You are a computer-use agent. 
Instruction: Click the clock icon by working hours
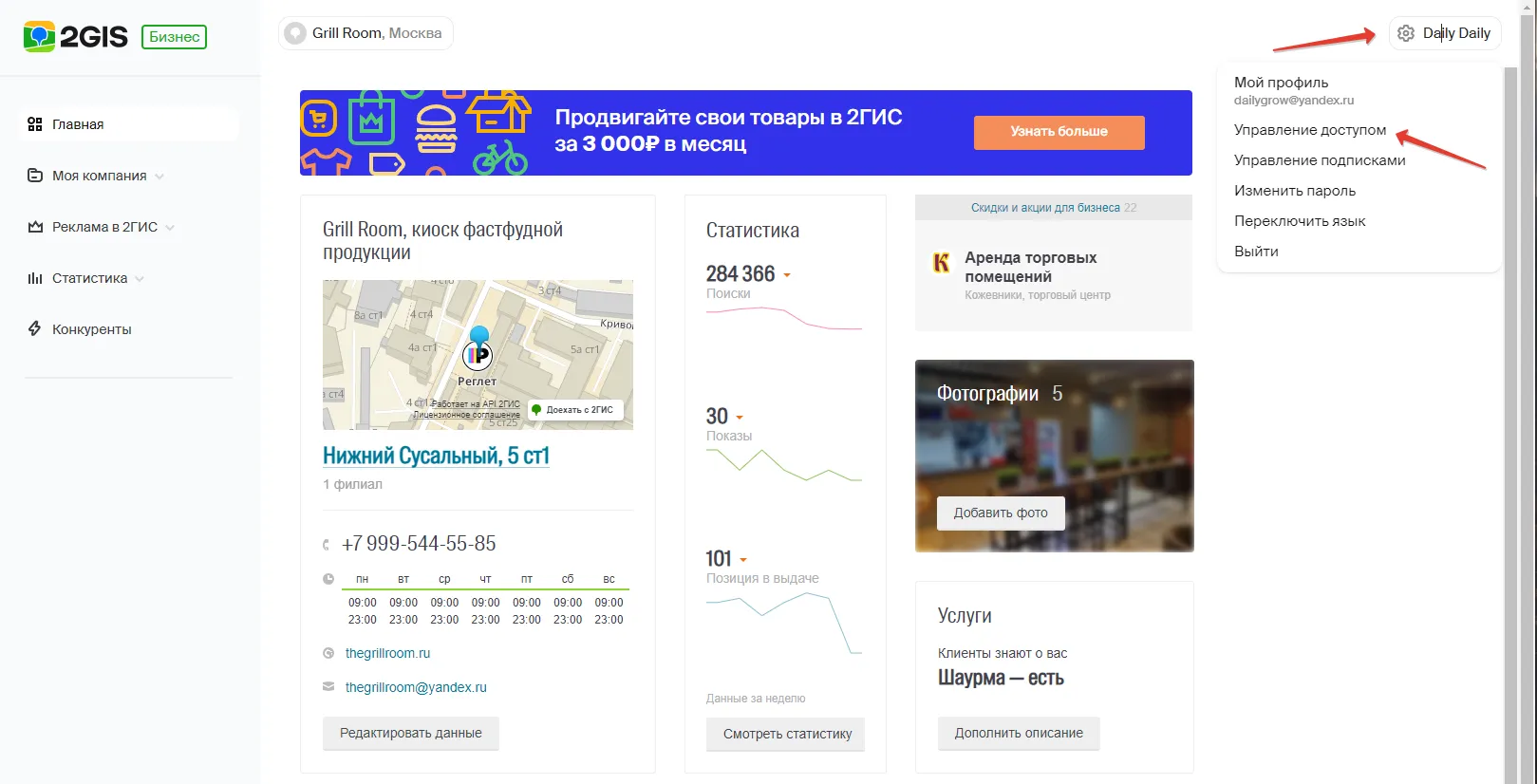328,578
